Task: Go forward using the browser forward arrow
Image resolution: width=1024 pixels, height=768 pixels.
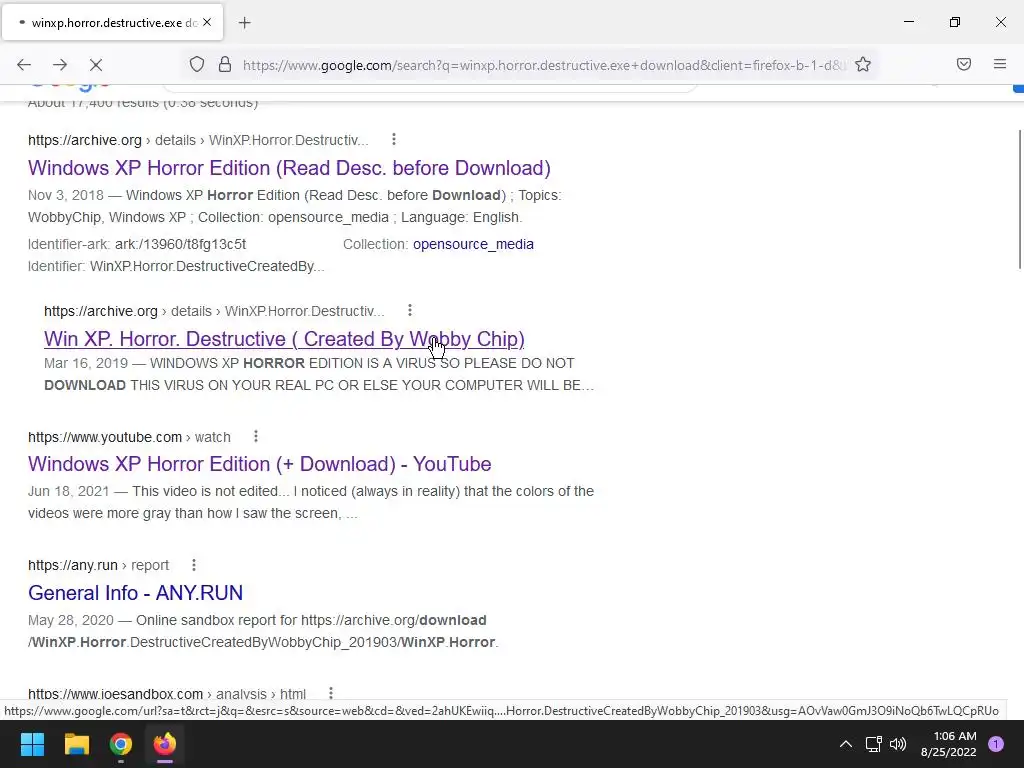Action: click(60, 65)
